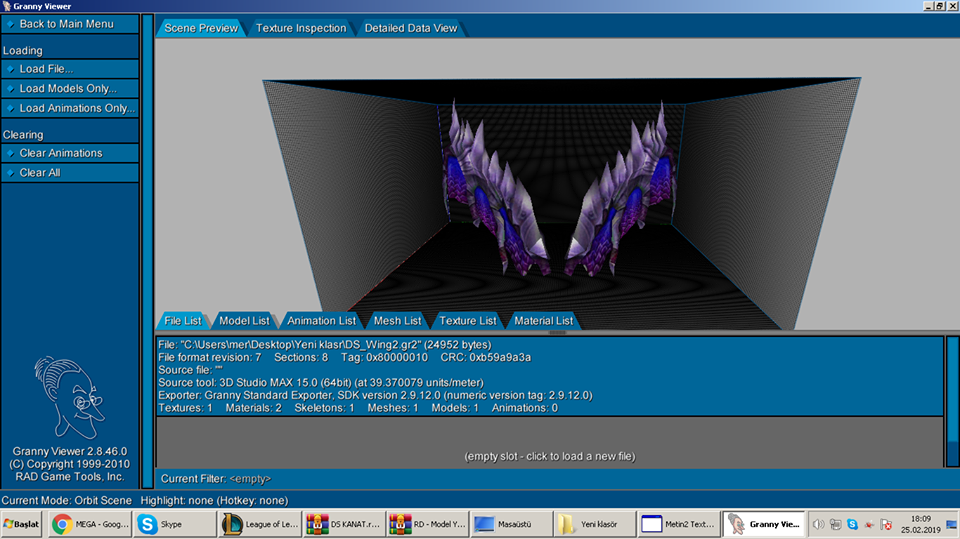The width and height of the screenshot is (960, 539).
Task: Select the Material List tab
Action: (544, 320)
